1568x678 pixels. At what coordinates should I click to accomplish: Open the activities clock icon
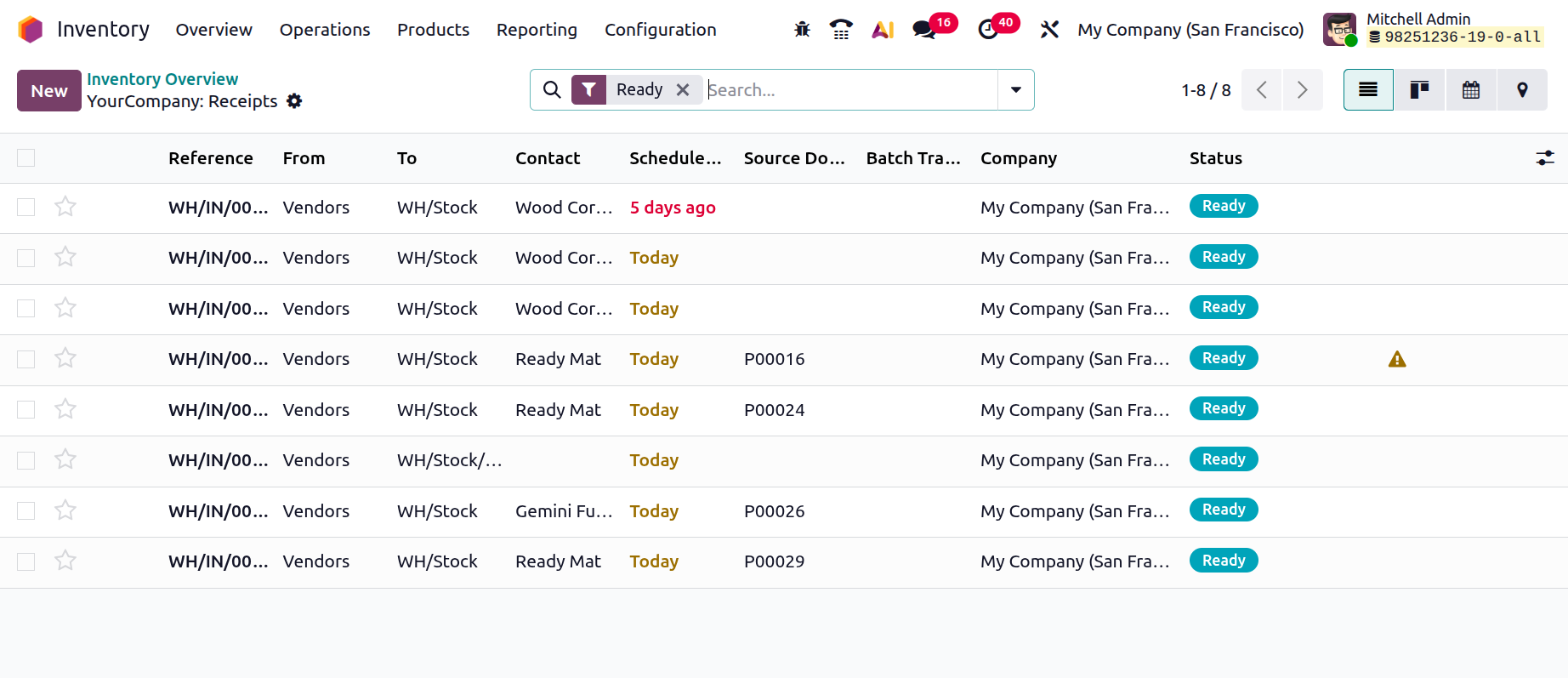point(988,30)
